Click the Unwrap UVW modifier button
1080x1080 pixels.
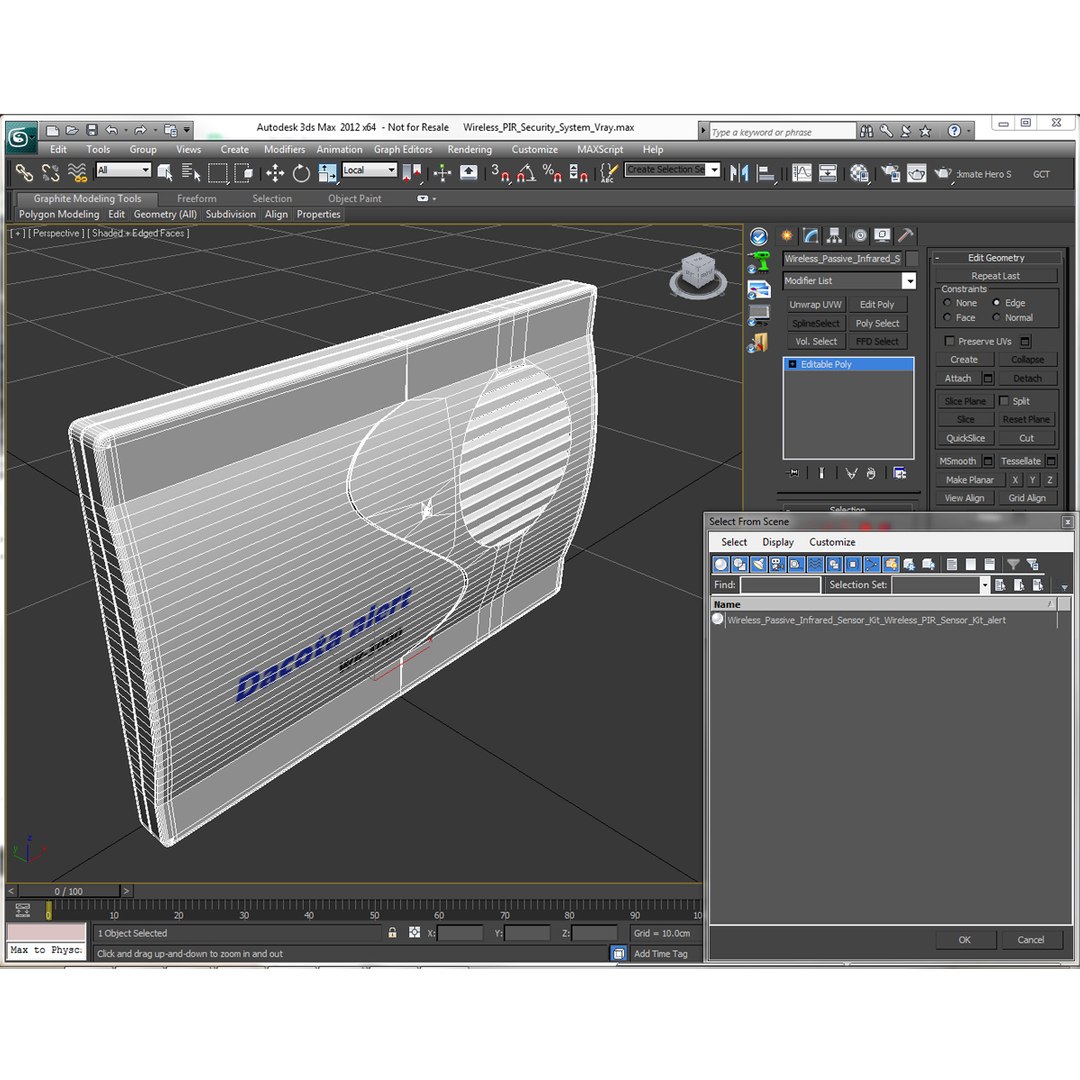point(815,304)
